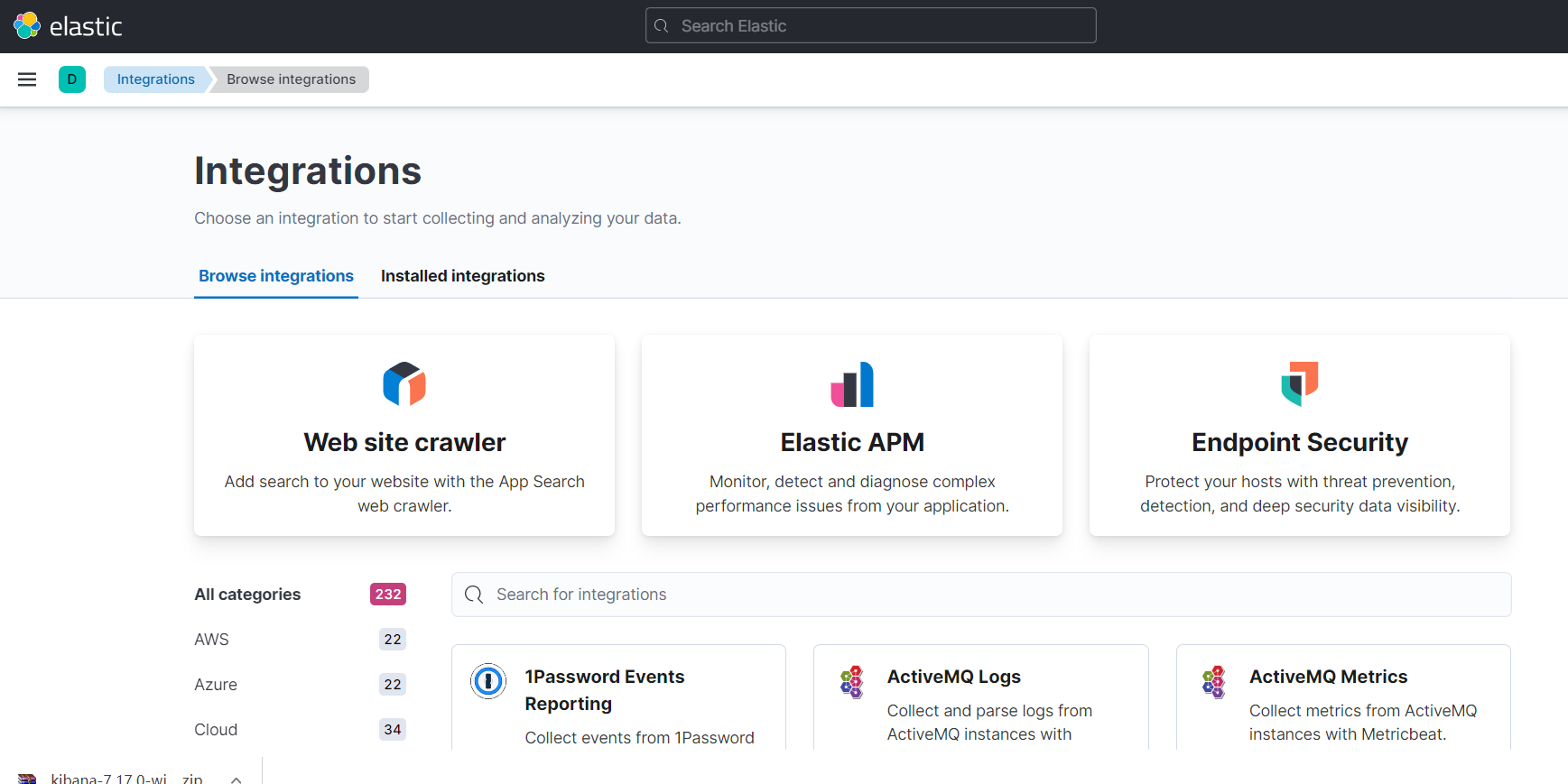Switch to Installed integrations tab
The width and height of the screenshot is (1568, 784).
pyautogui.click(x=463, y=276)
